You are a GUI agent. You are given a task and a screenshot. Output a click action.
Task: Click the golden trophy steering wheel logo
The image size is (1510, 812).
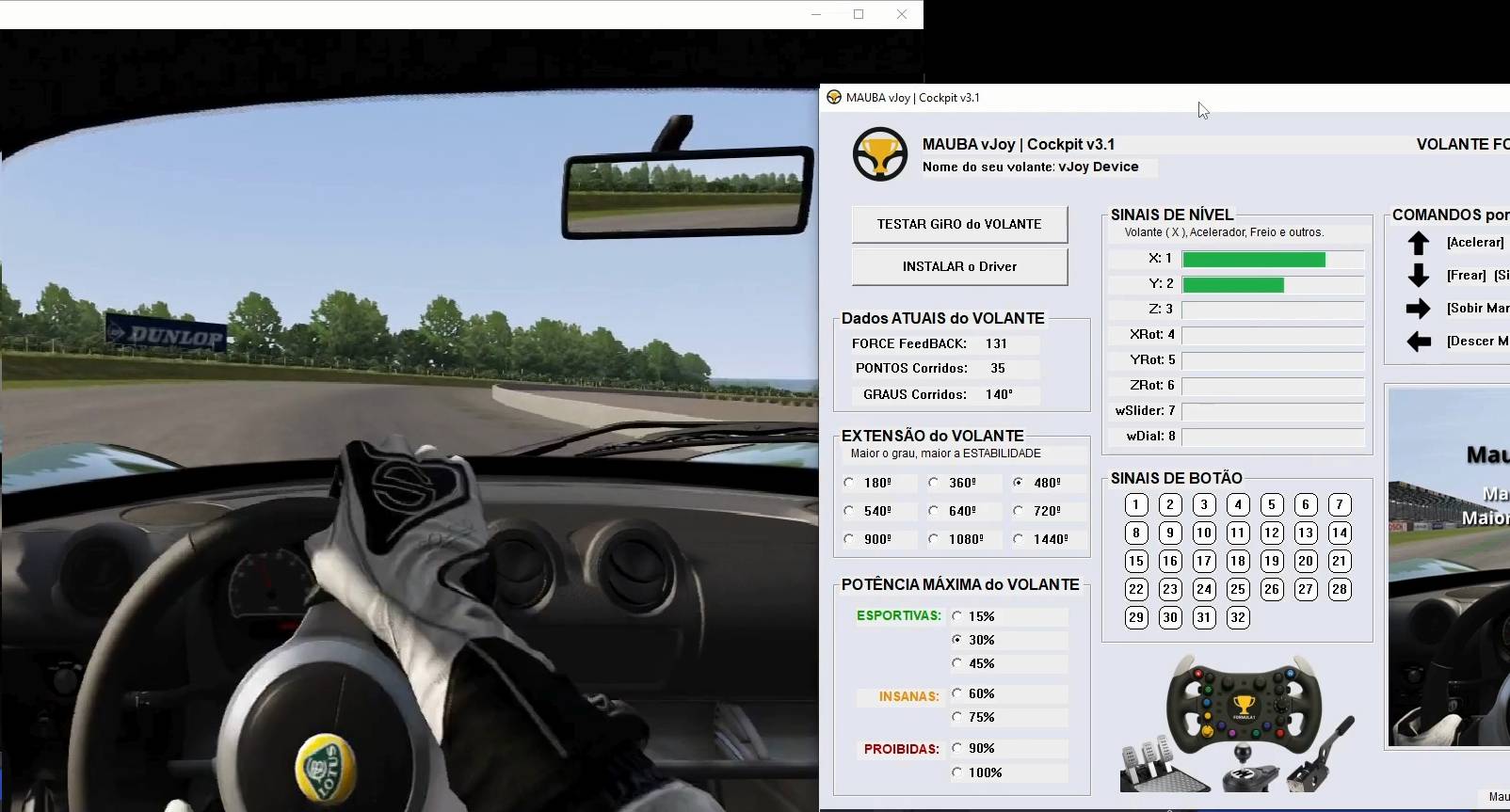pyautogui.click(x=879, y=154)
